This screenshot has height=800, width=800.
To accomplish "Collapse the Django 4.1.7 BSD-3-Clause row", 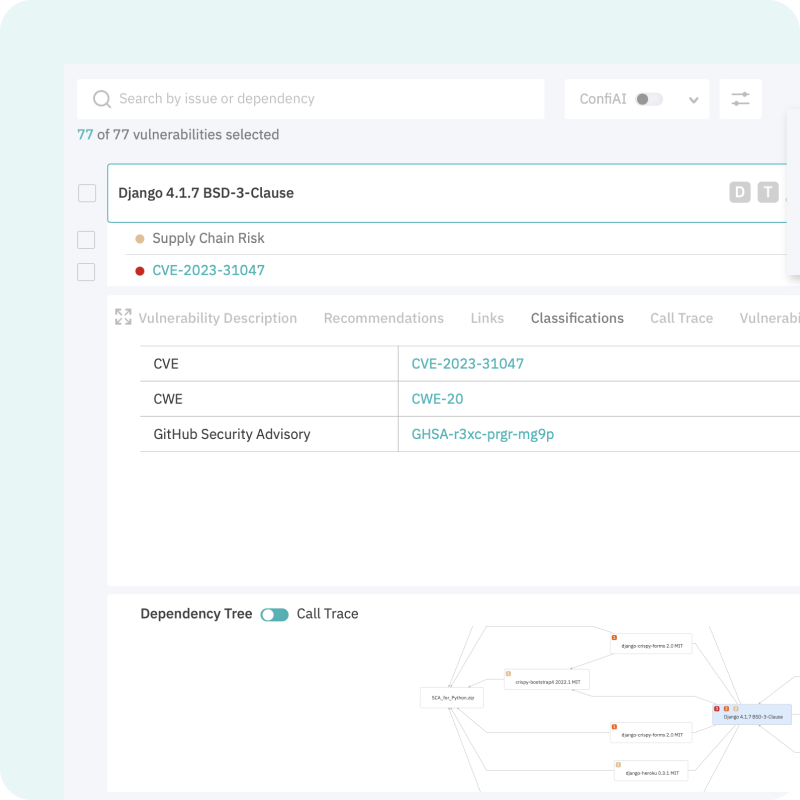I will 447,193.
